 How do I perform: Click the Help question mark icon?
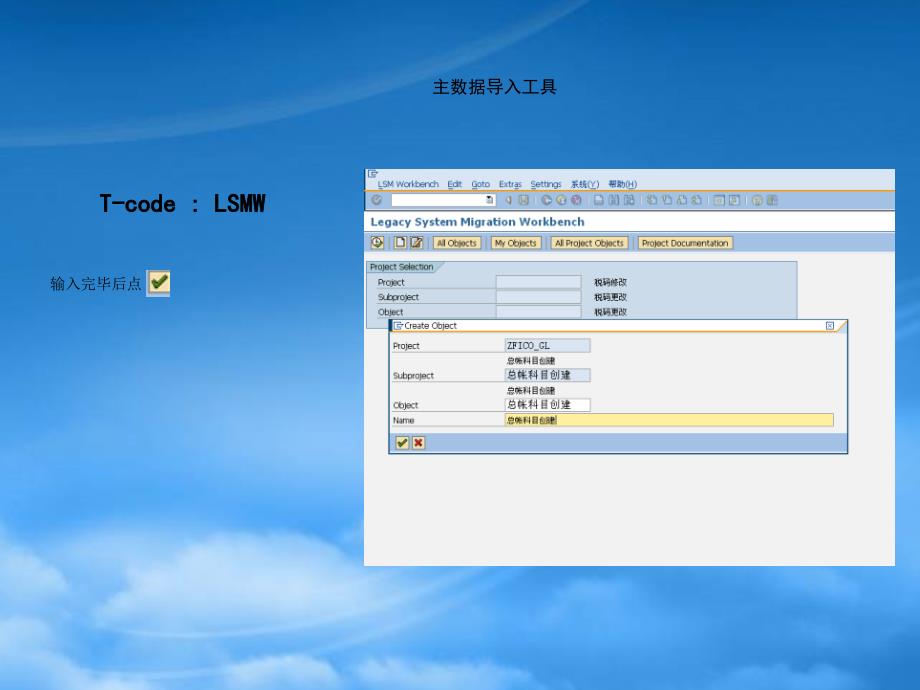point(757,200)
